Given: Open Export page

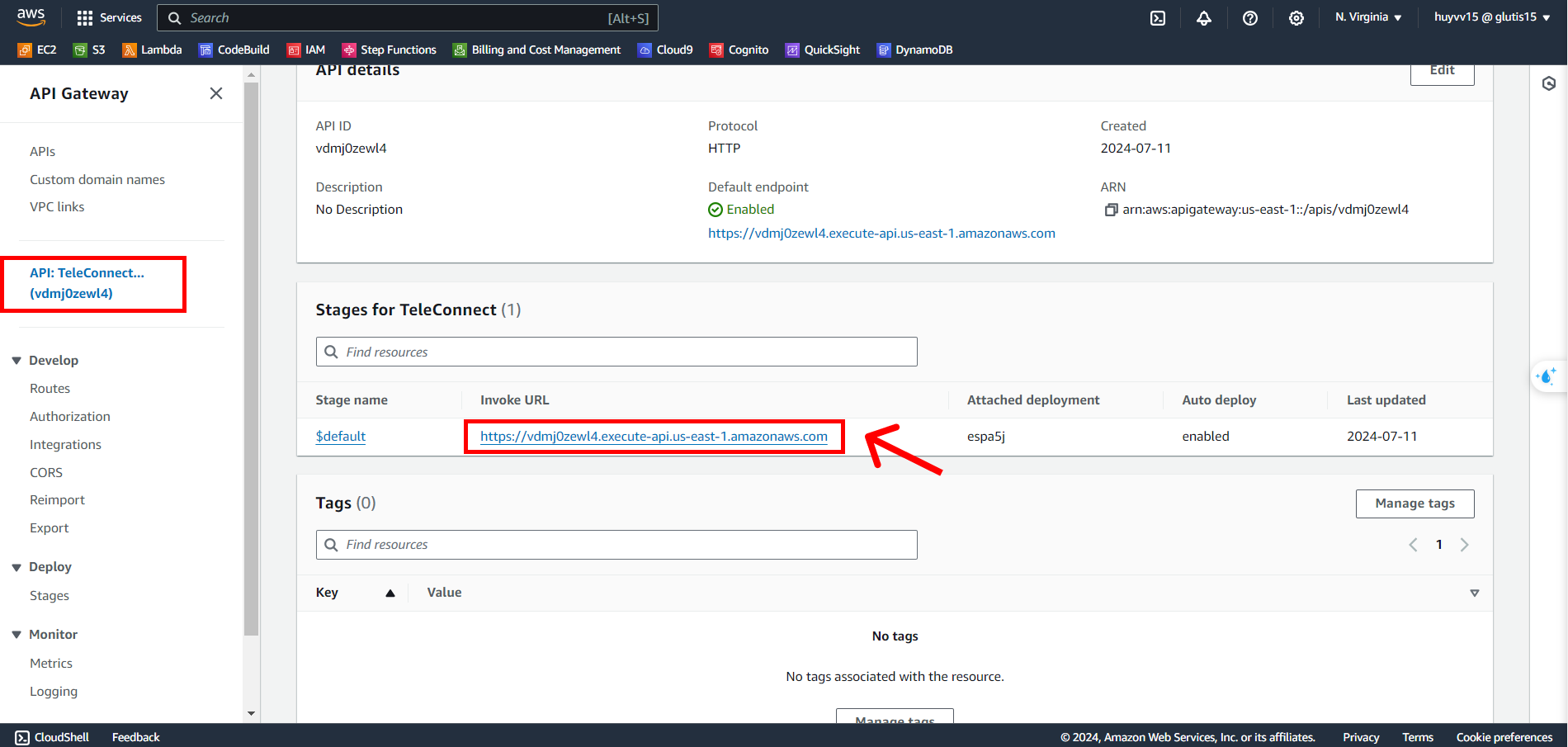Looking at the screenshot, I should pyautogui.click(x=50, y=528).
